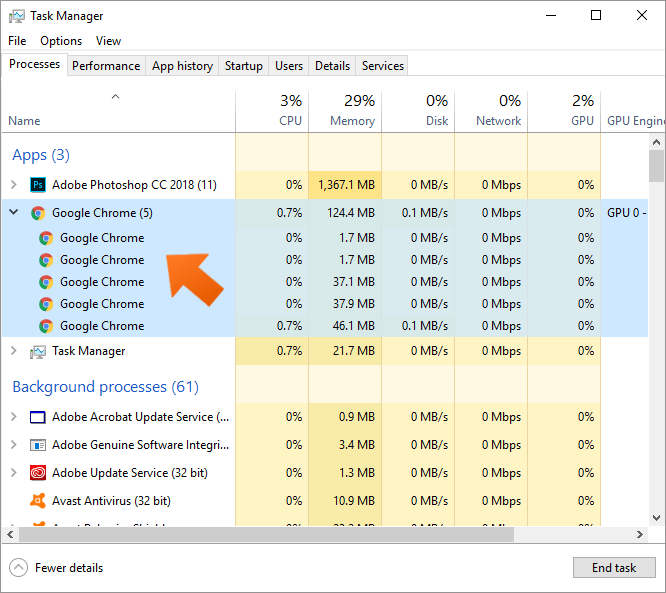Image resolution: width=666 pixels, height=593 pixels.
Task: Switch to the Users tab
Action: coord(289,66)
